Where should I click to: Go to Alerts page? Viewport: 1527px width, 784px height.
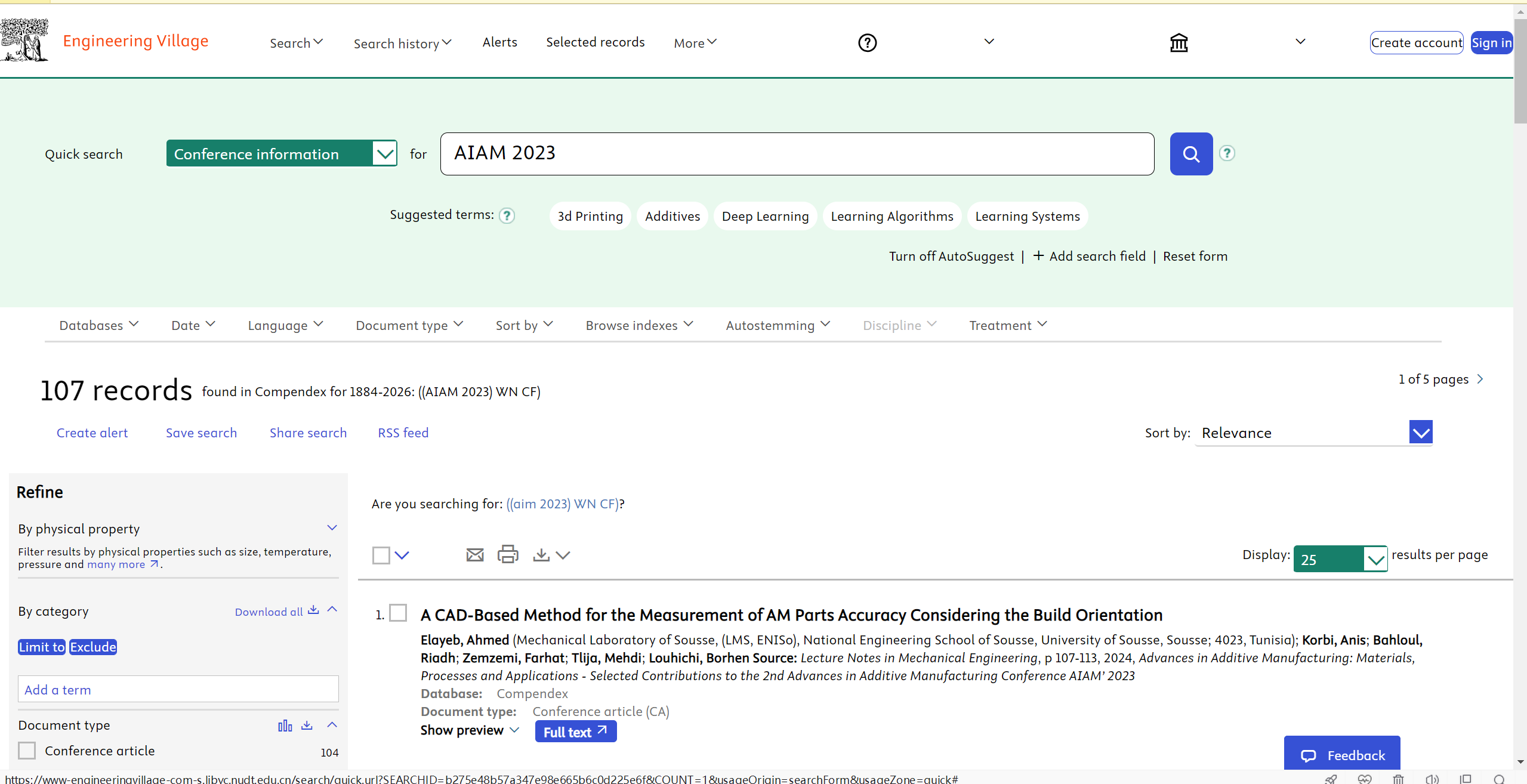click(x=500, y=42)
